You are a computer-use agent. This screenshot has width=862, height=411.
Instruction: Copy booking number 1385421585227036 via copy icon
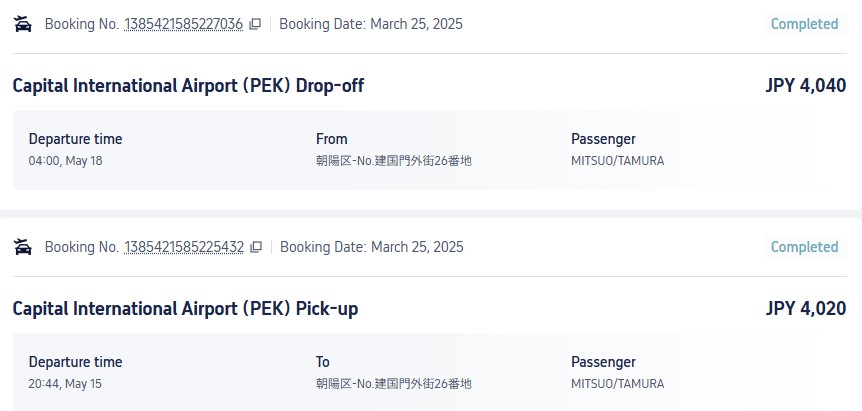pyautogui.click(x=255, y=24)
